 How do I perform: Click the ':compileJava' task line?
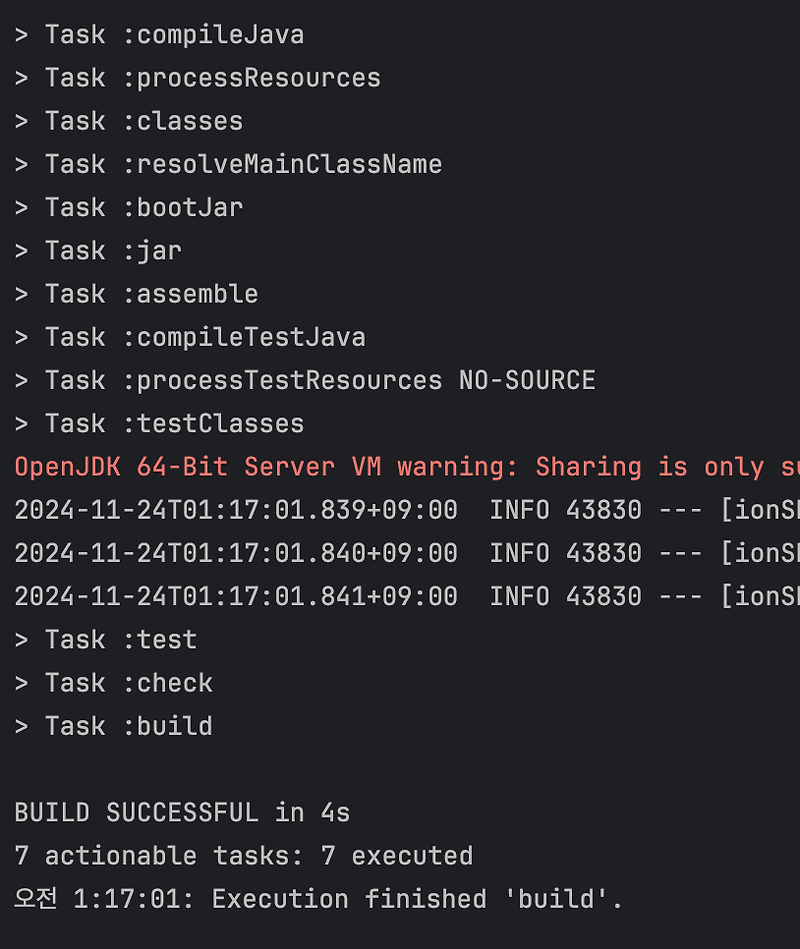pyautogui.click(x=159, y=35)
